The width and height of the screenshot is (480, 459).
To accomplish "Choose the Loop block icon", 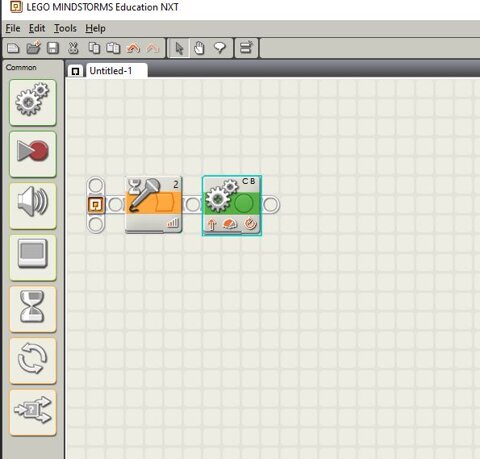I will (33, 361).
